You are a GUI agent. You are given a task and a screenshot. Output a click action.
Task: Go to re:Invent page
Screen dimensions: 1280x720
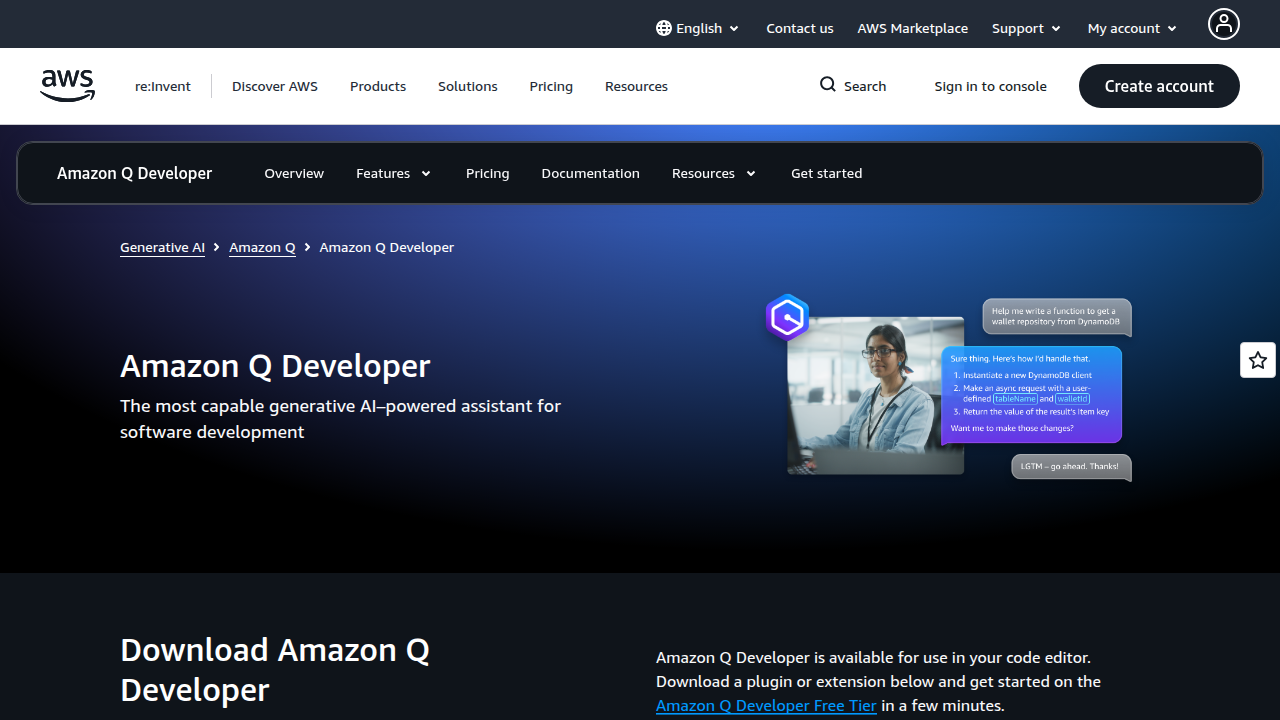click(x=163, y=86)
